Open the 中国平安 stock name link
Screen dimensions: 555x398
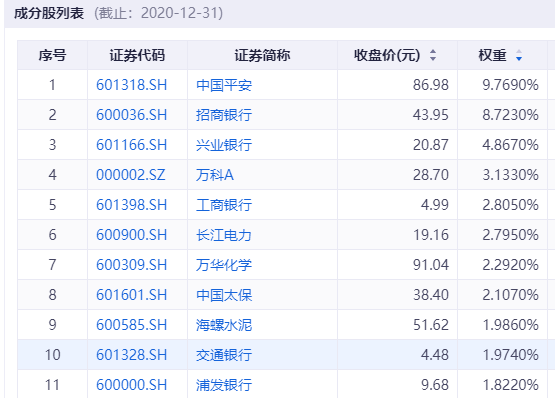pyautogui.click(x=224, y=85)
